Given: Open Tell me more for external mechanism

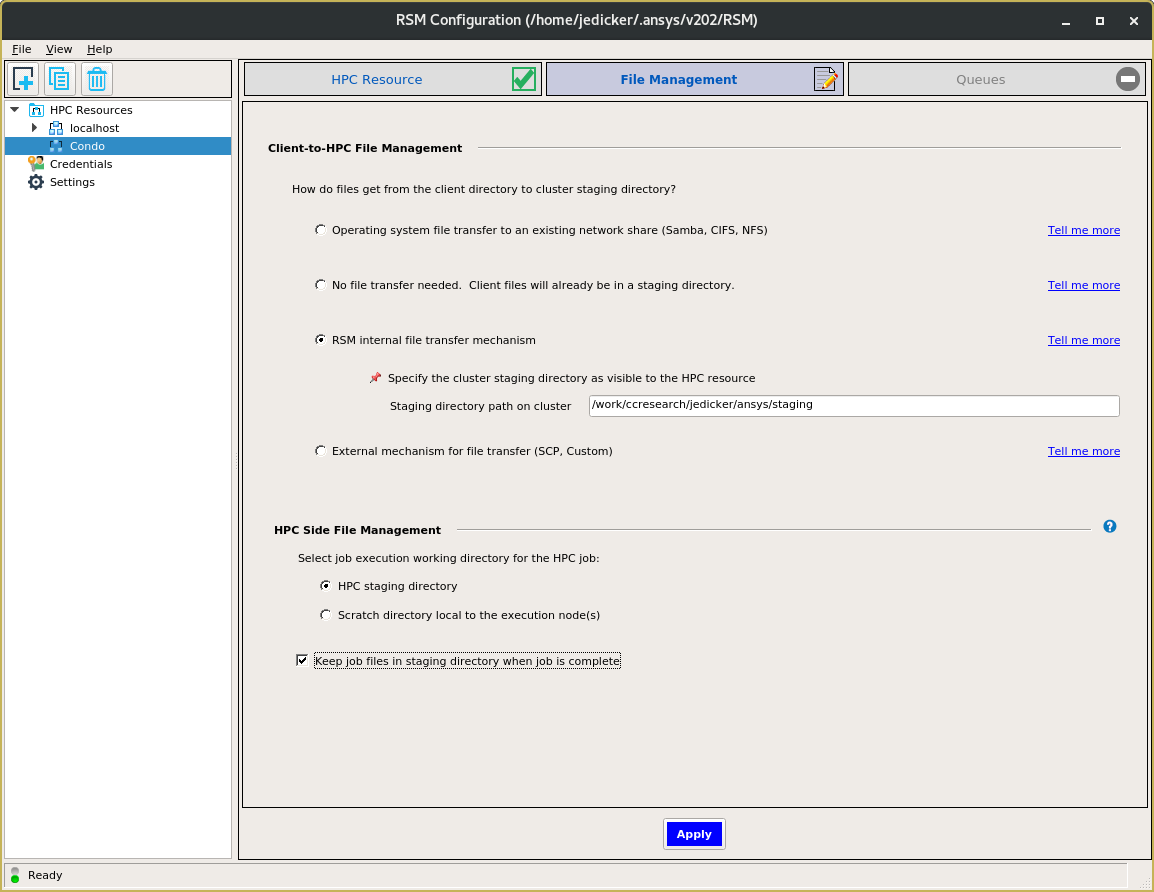Looking at the screenshot, I should coord(1083,451).
